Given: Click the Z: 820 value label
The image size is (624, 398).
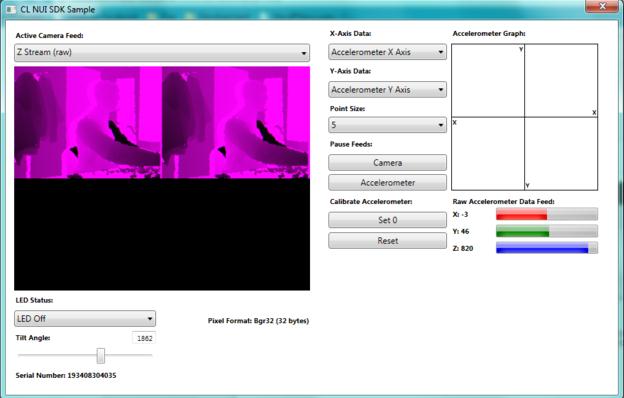Looking at the screenshot, I should click(463, 248).
